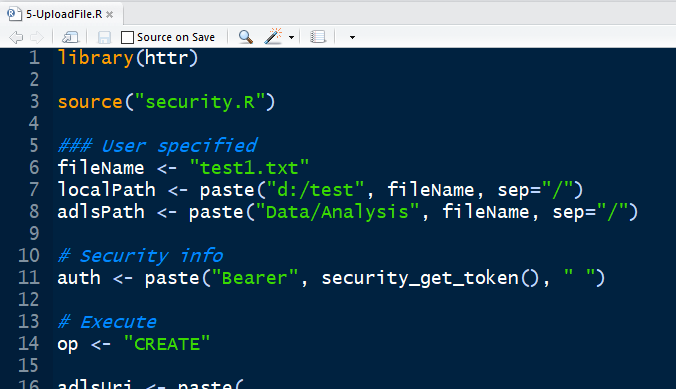Screen dimensions: 676x389
Task: Click the fileName variable on line 6
Action: [101, 167]
